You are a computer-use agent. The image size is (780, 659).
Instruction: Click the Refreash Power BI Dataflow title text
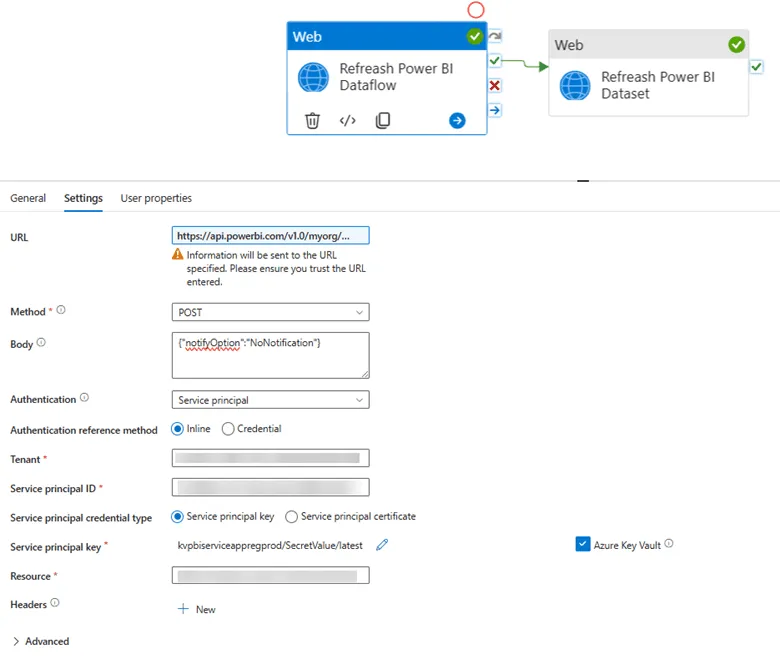pyautogui.click(x=396, y=77)
